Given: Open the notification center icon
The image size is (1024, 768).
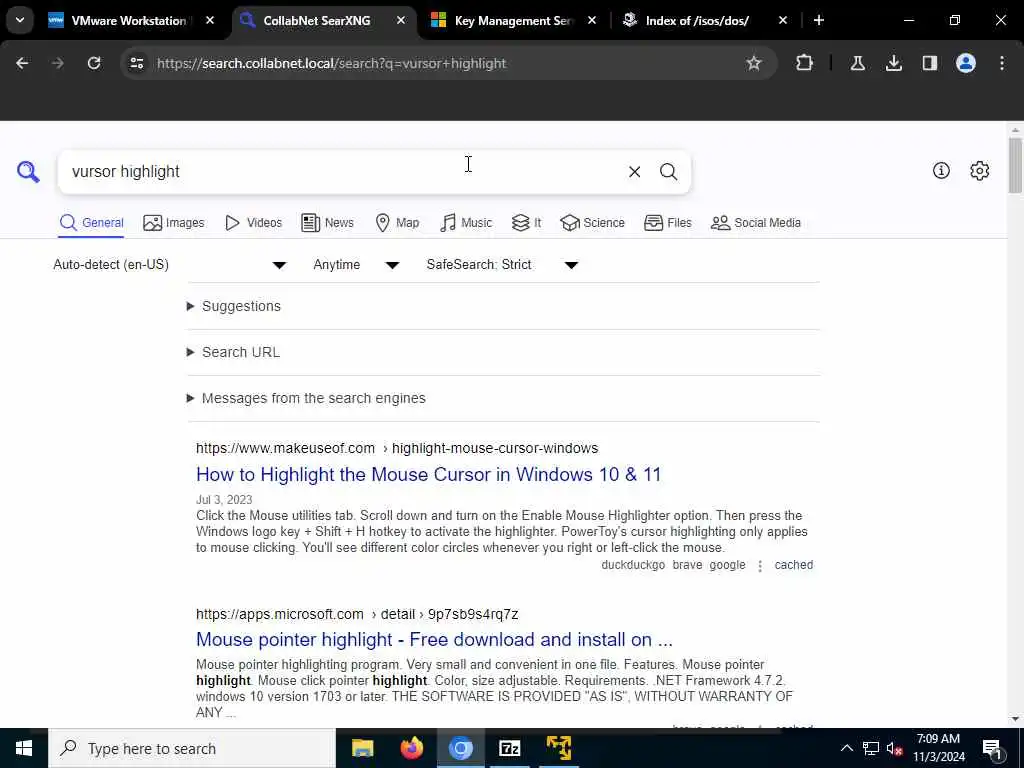Looking at the screenshot, I should click(993, 750).
